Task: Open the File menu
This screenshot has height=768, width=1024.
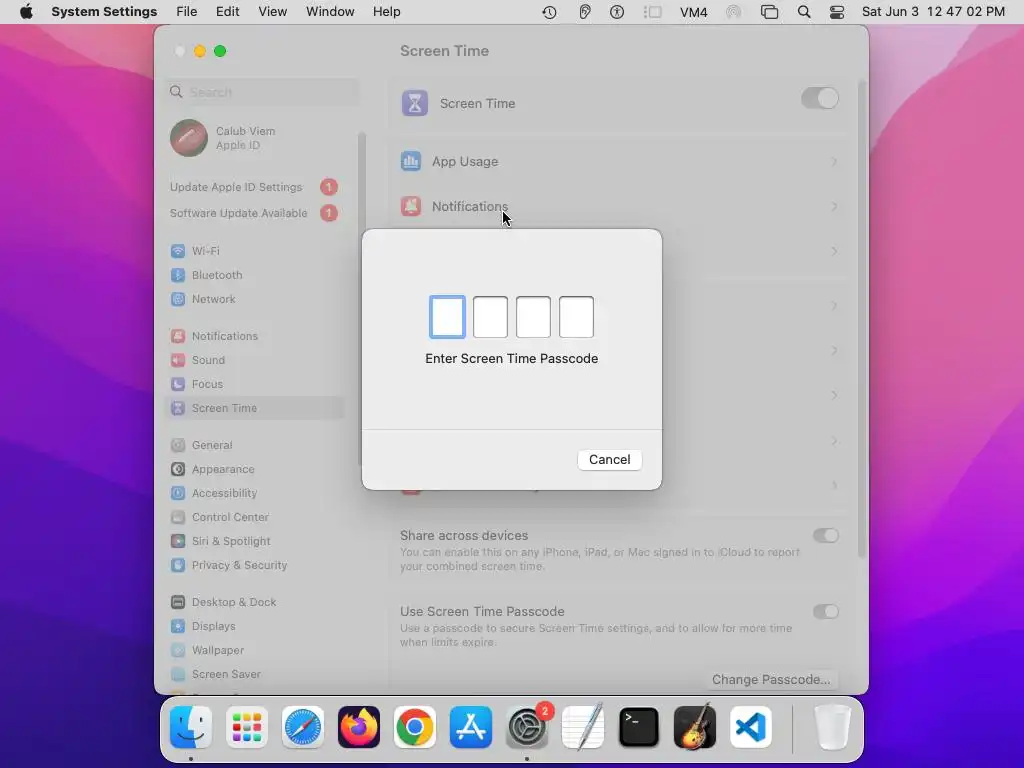Action: (x=187, y=12)
